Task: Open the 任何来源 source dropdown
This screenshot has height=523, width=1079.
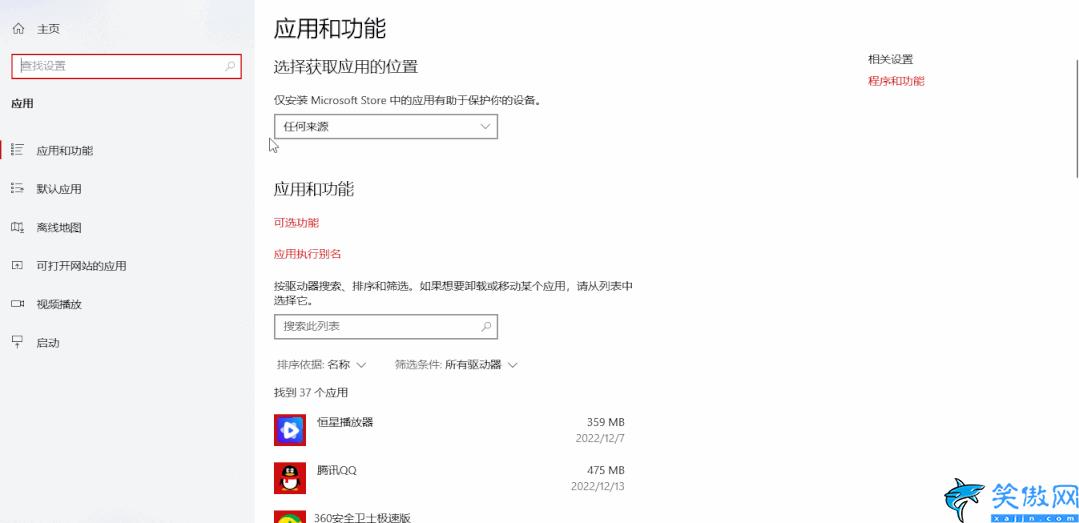Action: [x=385, y=127]
